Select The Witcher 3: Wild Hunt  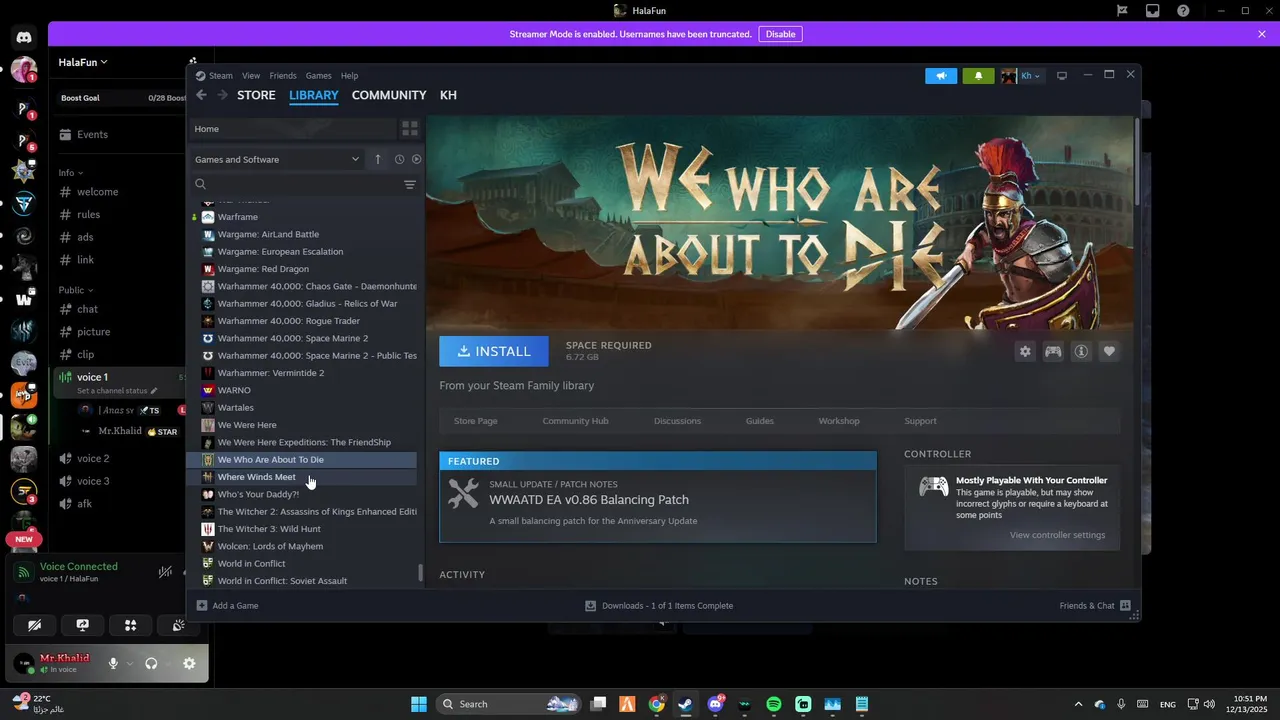pos(302,529)
